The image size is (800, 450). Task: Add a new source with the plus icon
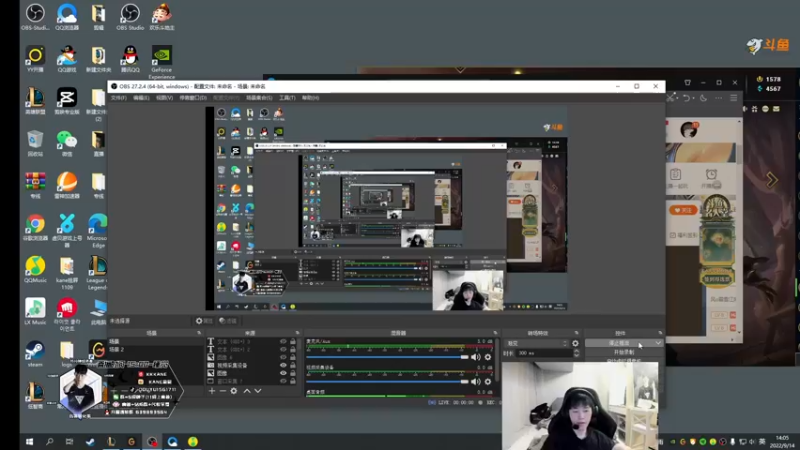(x=212, y=391)
